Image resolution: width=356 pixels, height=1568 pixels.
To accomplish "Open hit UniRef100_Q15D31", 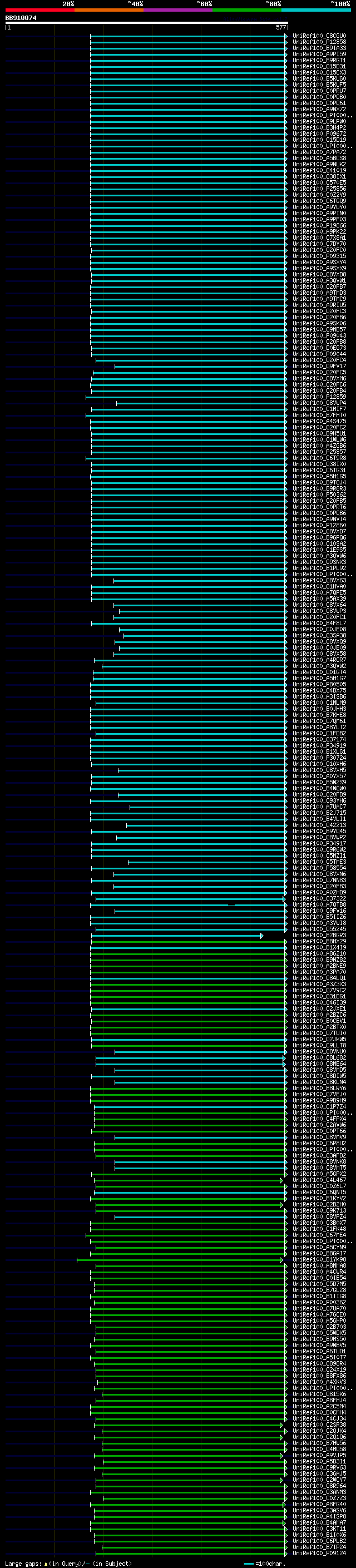I will tap(319, 66).
